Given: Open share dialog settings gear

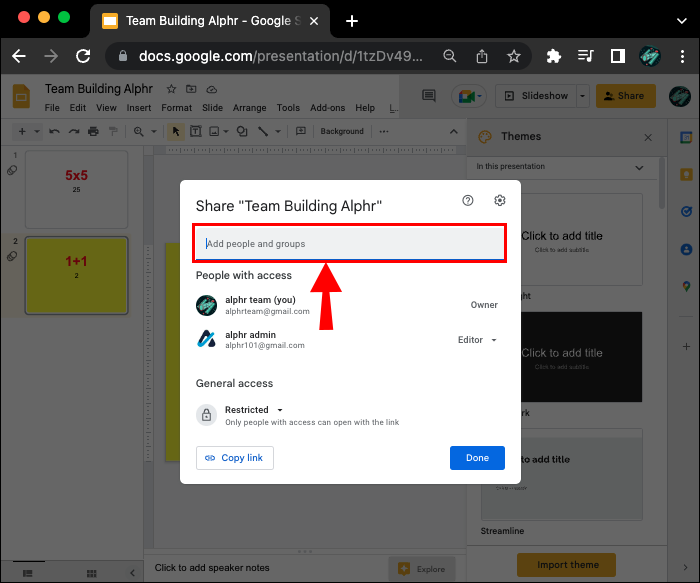Looking at the screenshot, I should pos(500,201).
